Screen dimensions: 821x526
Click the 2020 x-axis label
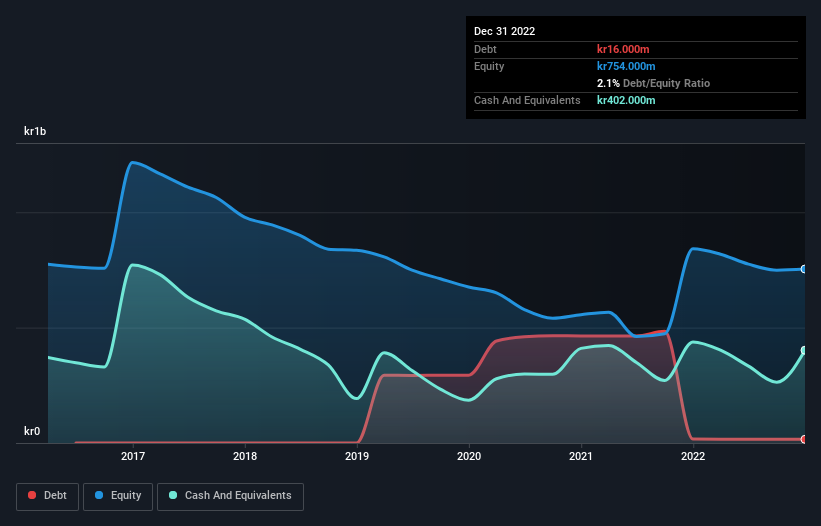[x=469, y=456]
